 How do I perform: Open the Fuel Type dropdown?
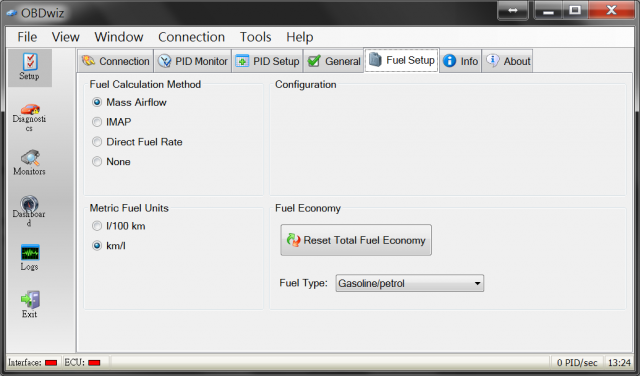point(410,283)
